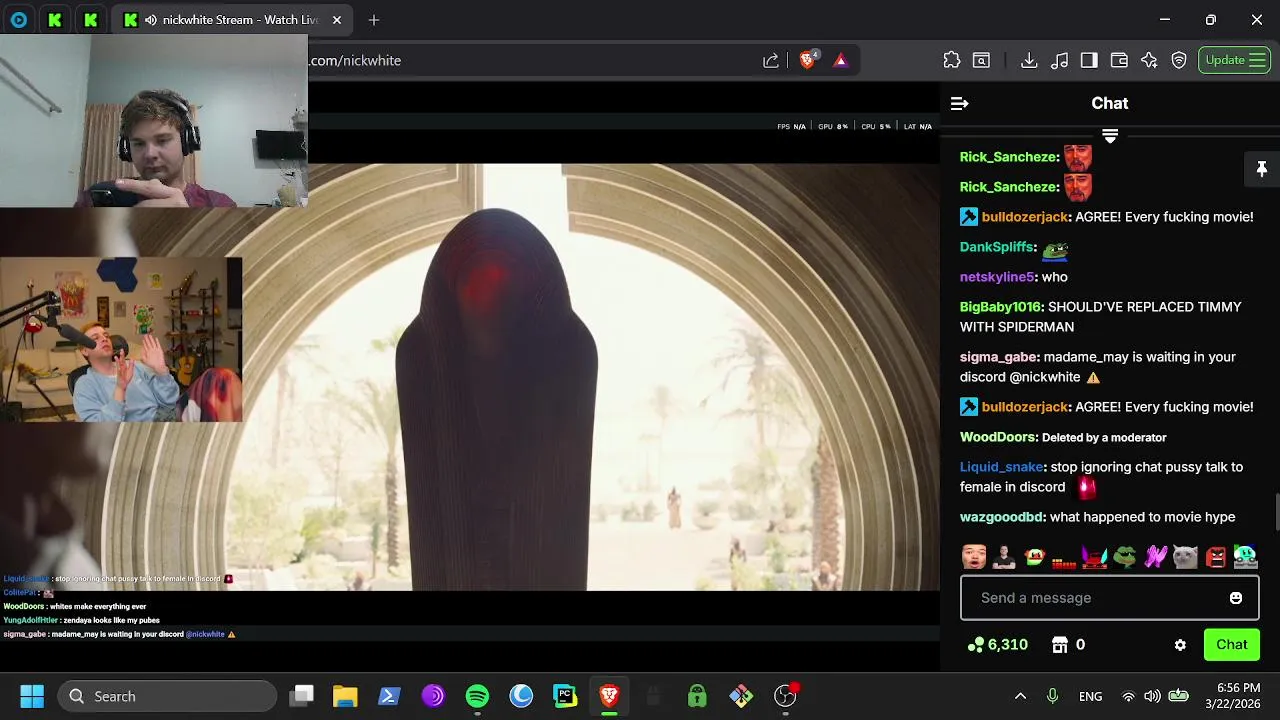Open Leo AI sparkle icon
This screenshot has width=1280, height=720.
tap(1149, 60)
